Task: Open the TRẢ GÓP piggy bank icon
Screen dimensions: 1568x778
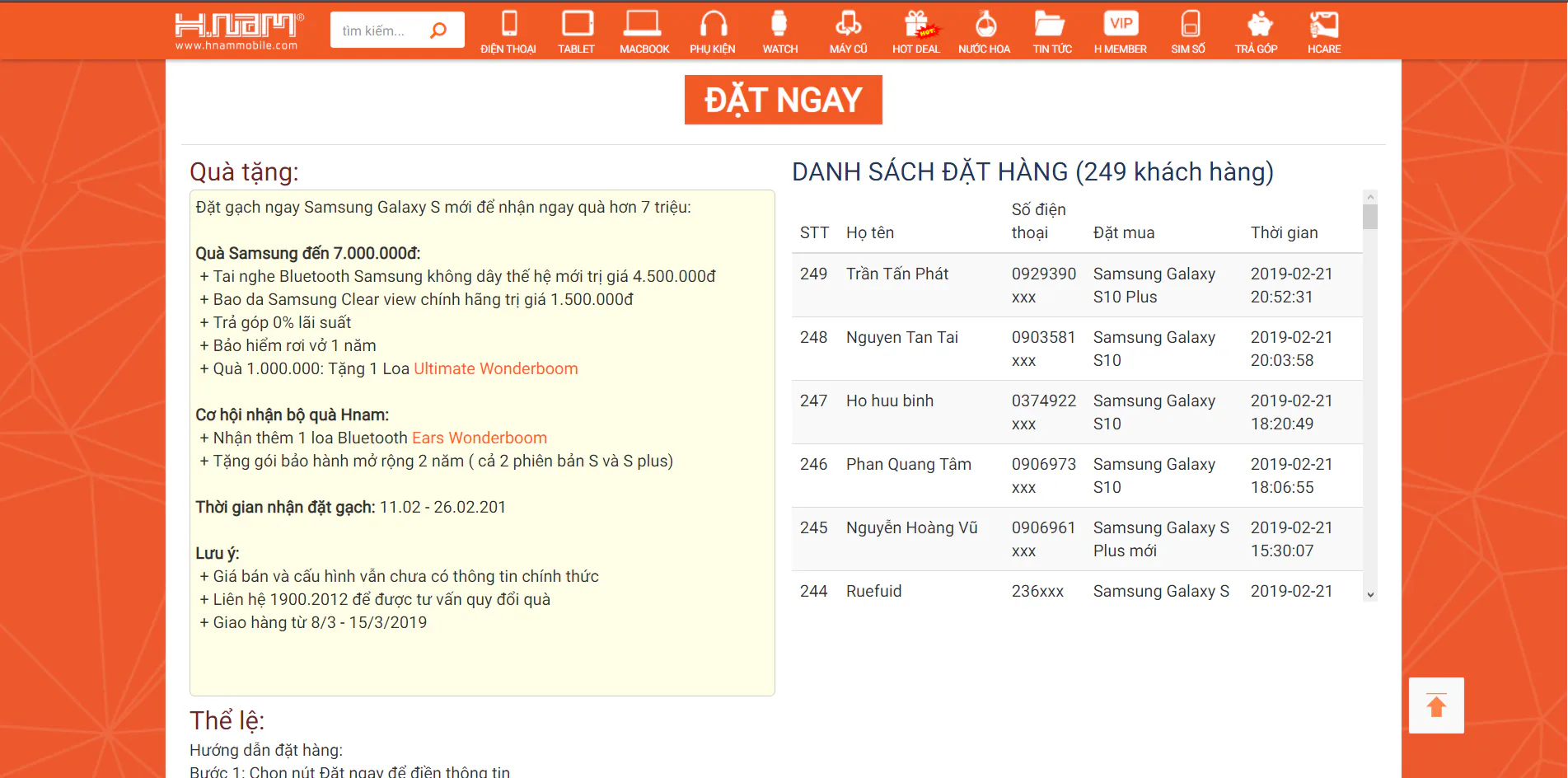Action: point(1260,24)
